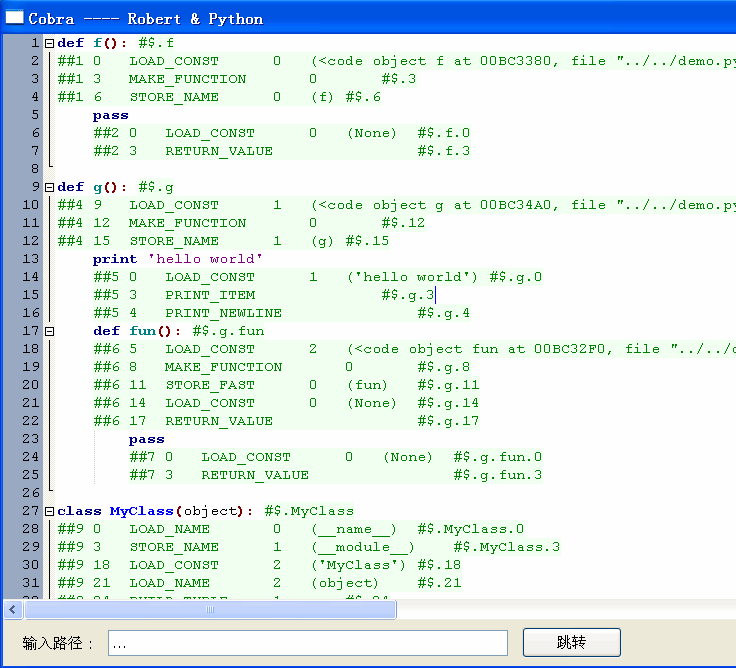Collapse the def g() code block
Screen dimensions: 736x668
pyautogui.click(x=49, y=187)
